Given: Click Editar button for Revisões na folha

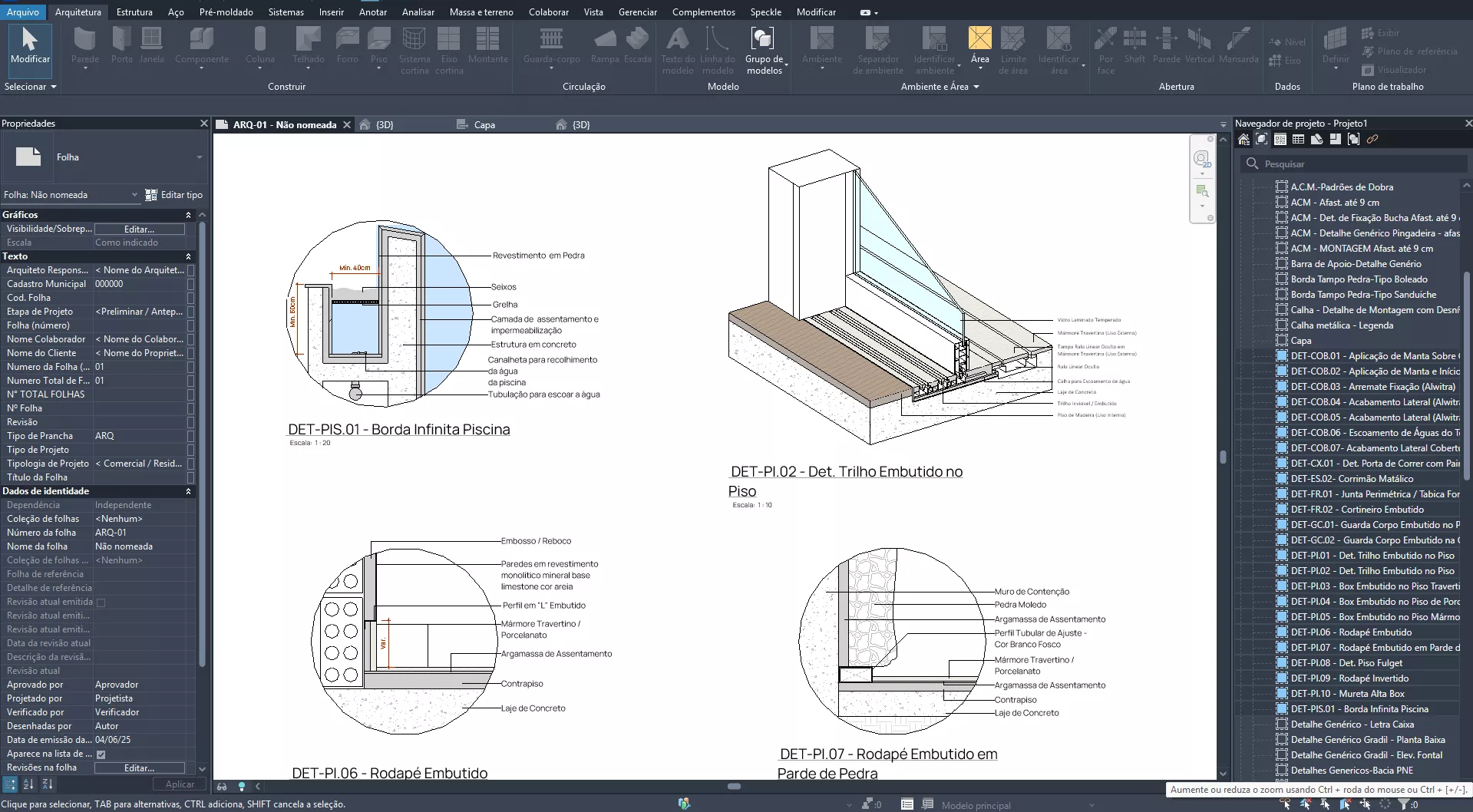Looking at the screenshot, I should coord(139,767).
